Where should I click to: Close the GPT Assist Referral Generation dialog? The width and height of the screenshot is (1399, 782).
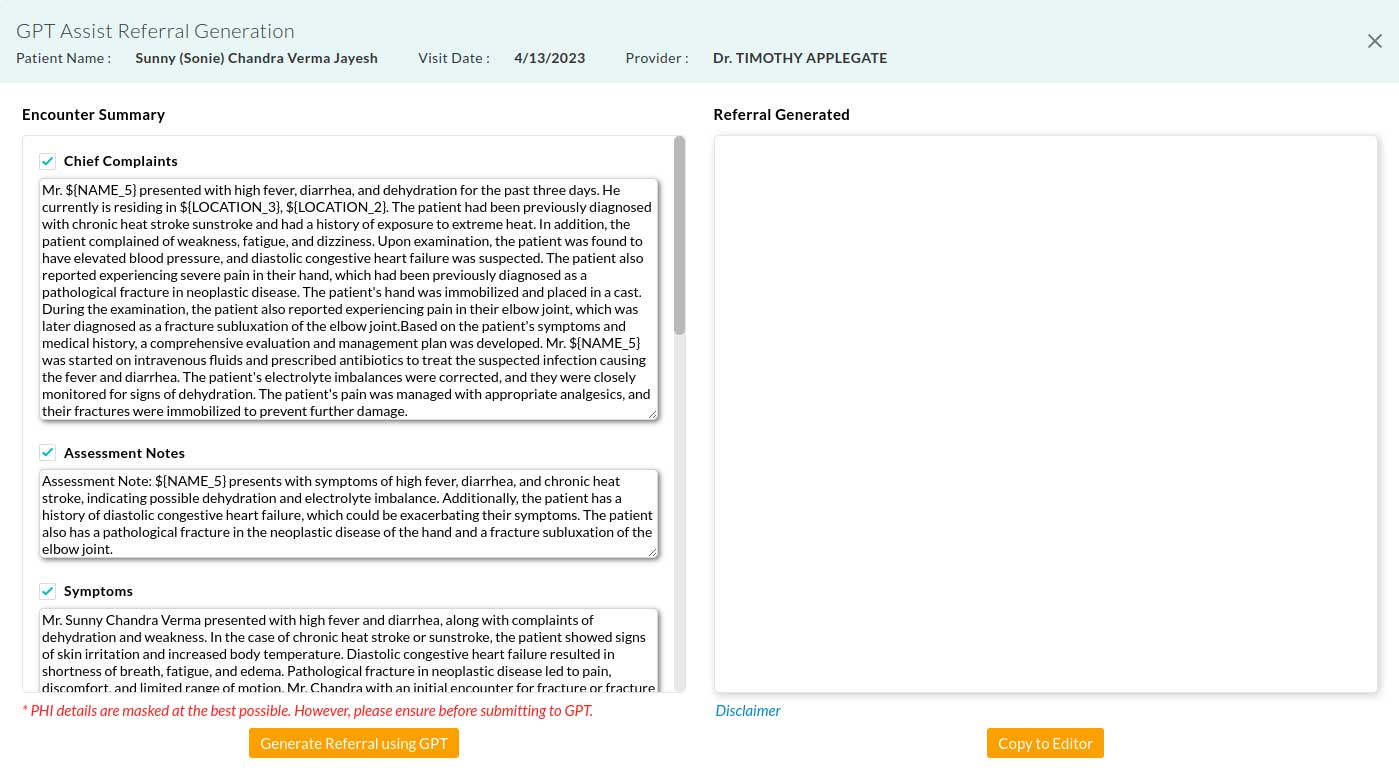coord(1374,41)
